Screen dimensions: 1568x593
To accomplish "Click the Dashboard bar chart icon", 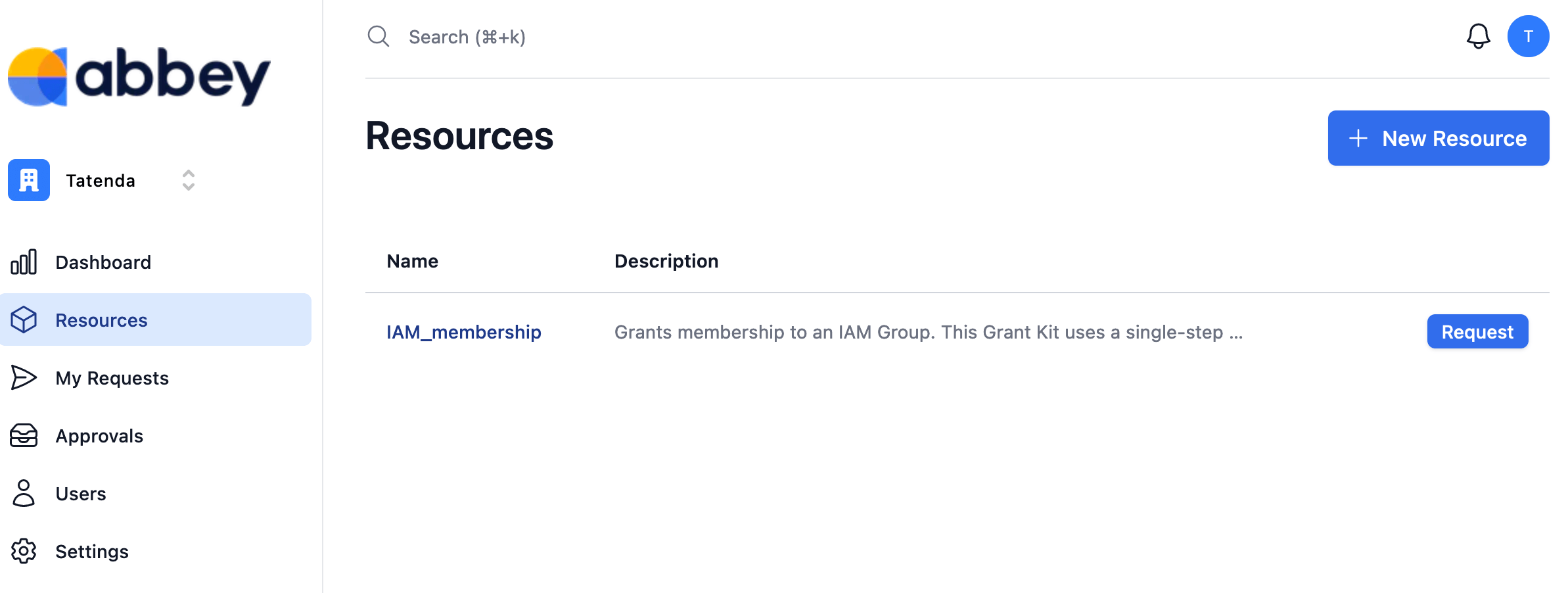I will [24, 262].
